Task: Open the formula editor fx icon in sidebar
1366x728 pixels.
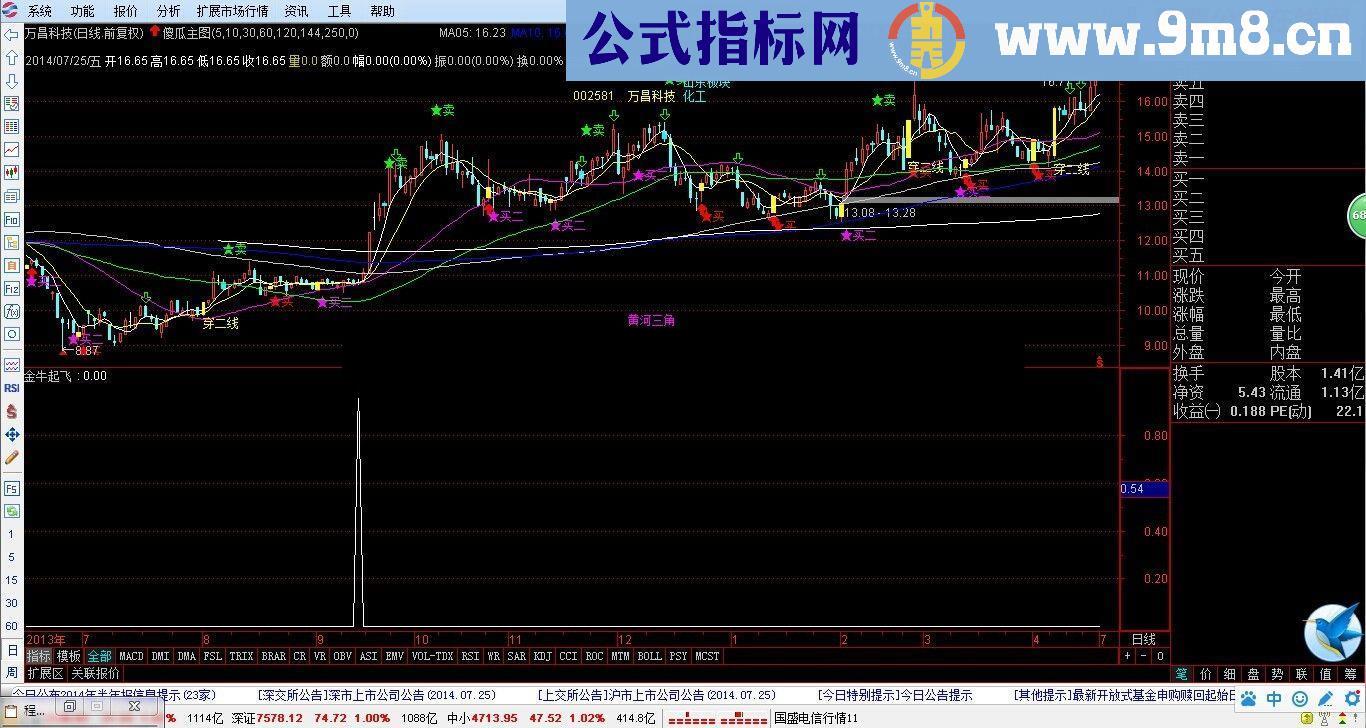Action: [11, 310]
